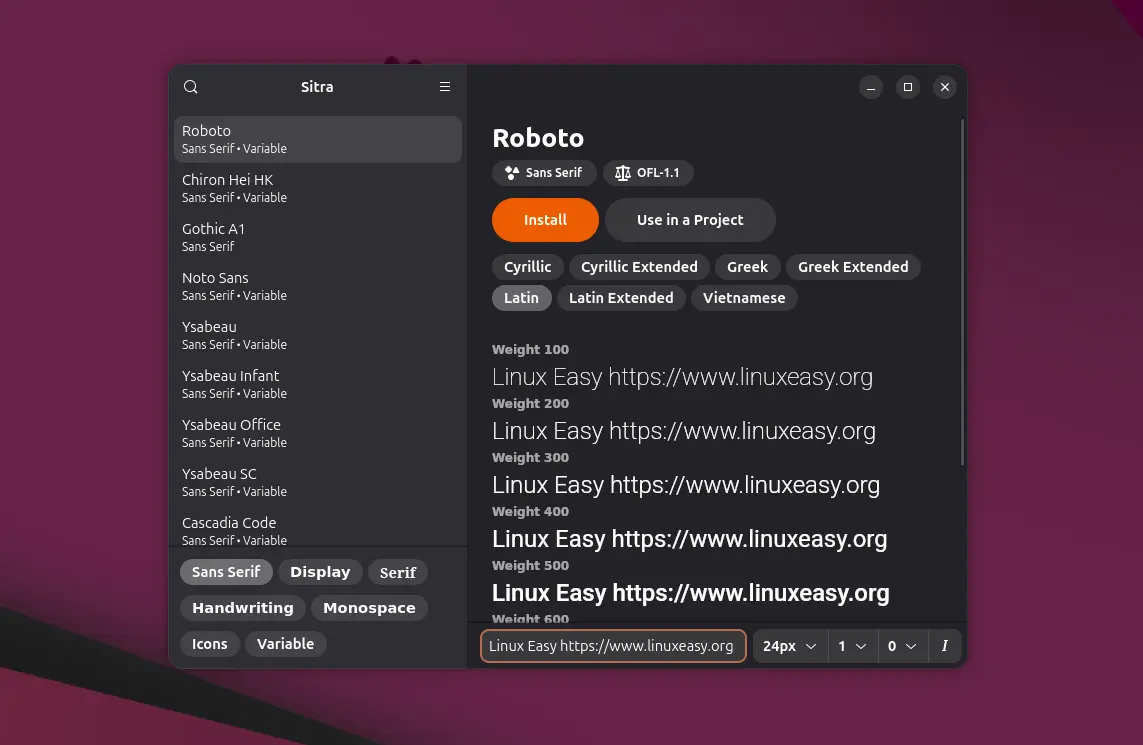
Task: Enable the Variable fonts filter
Action: (285, 643)
